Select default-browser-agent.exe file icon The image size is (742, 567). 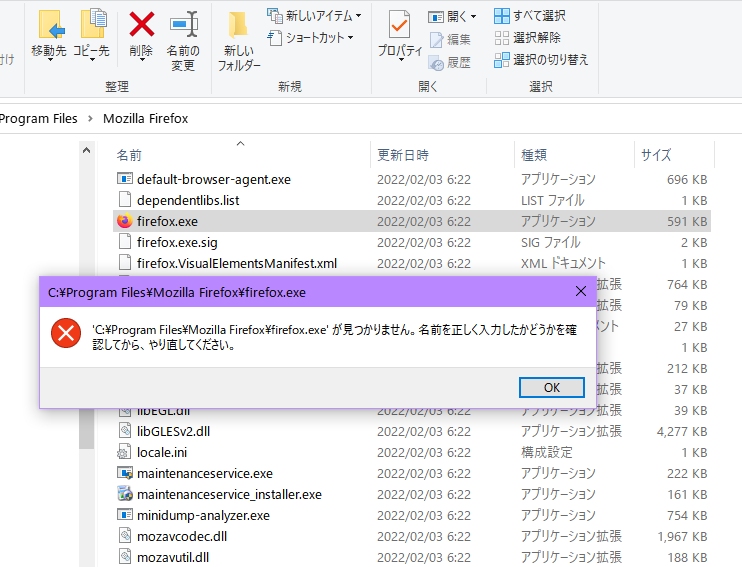click(124, 178)
